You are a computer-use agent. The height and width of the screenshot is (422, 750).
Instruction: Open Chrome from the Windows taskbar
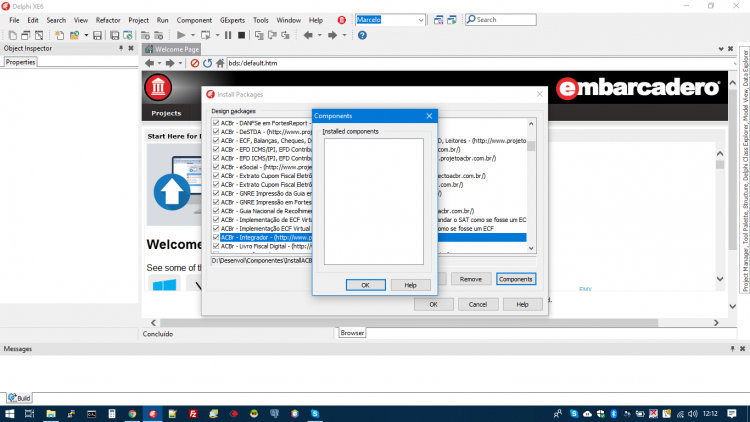pyautogui.click(x=132, y=414)
